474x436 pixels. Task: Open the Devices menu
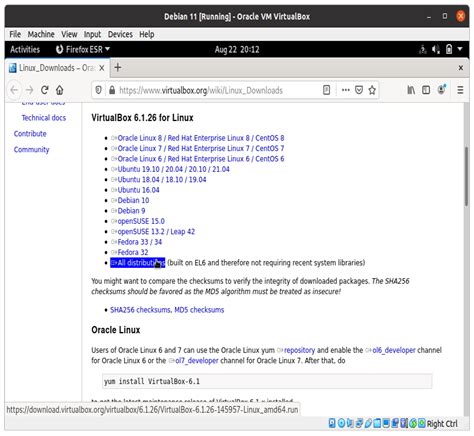(120, 34)
